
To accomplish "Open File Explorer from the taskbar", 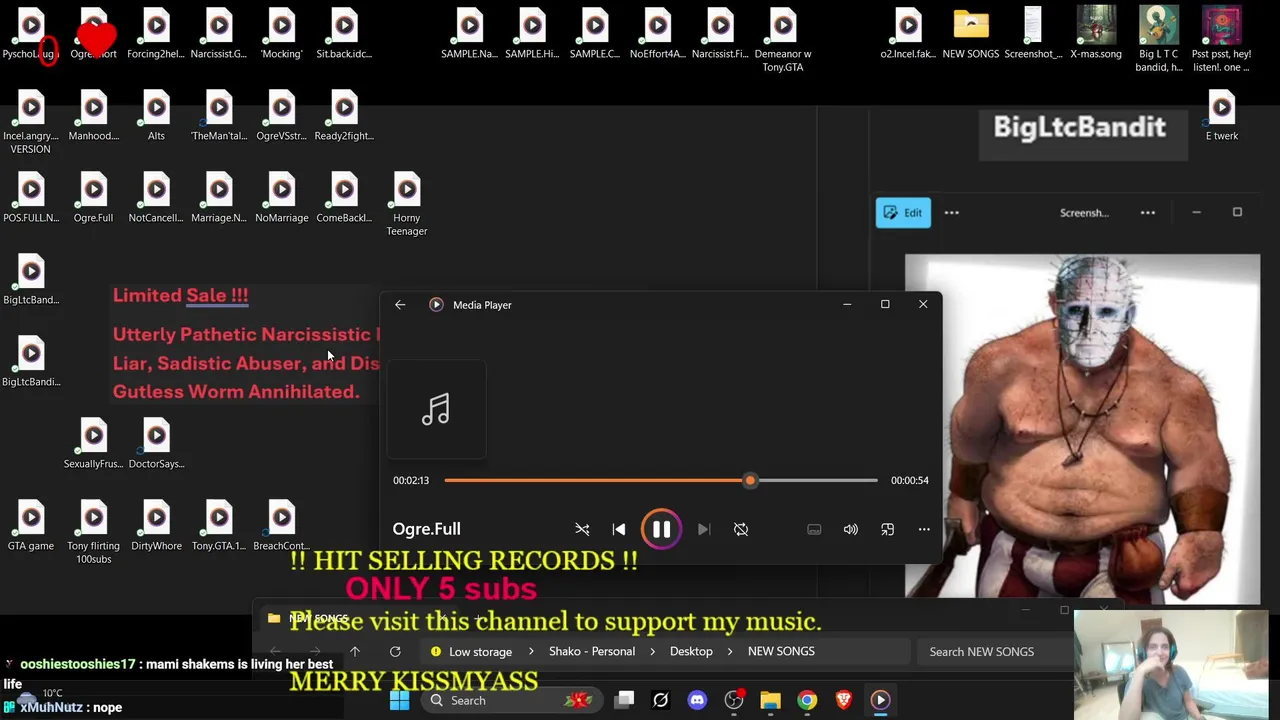I will tap(770, 701).
